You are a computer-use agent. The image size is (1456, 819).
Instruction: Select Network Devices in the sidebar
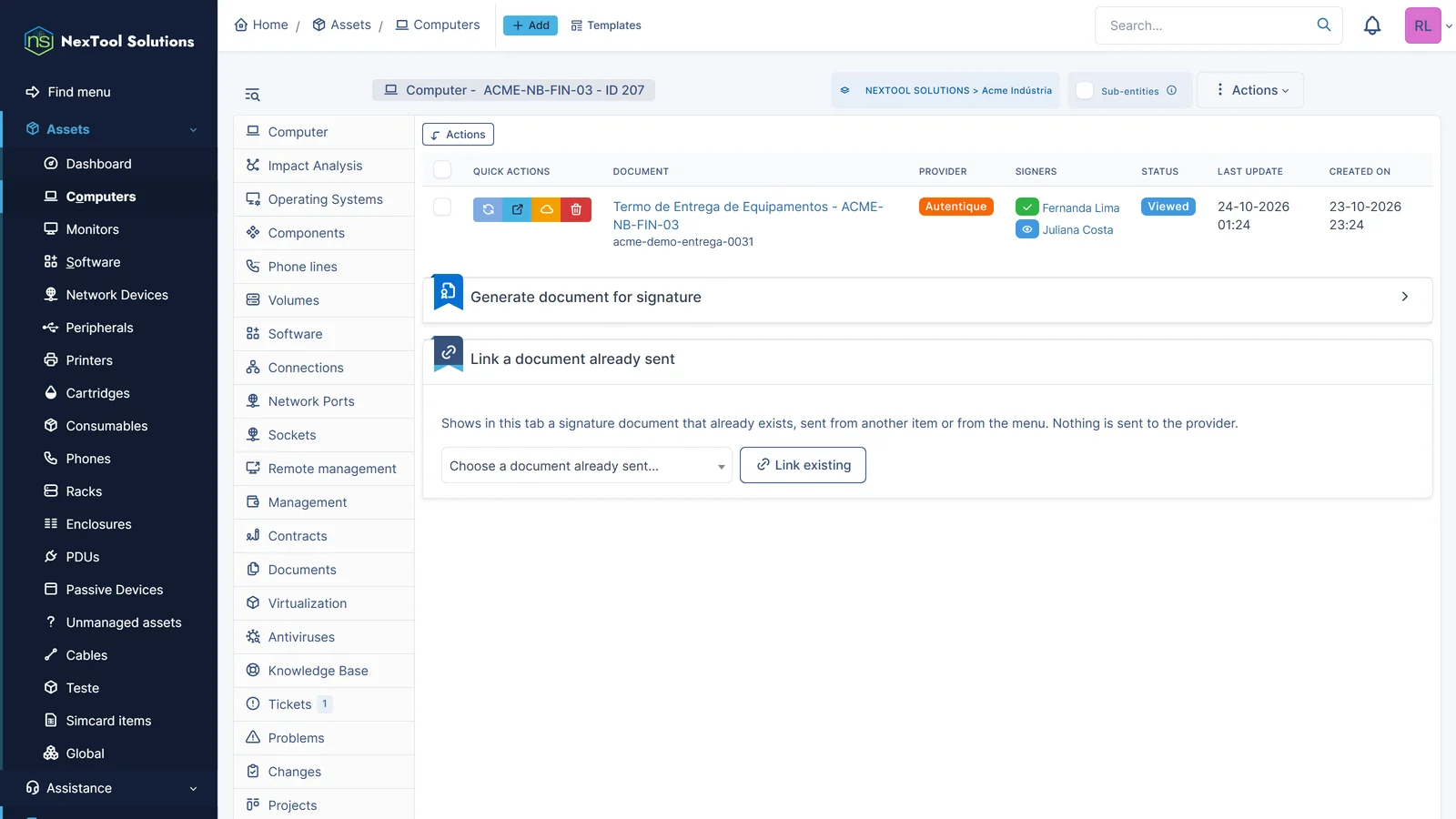pyautogui.click(x=116, y=295)
